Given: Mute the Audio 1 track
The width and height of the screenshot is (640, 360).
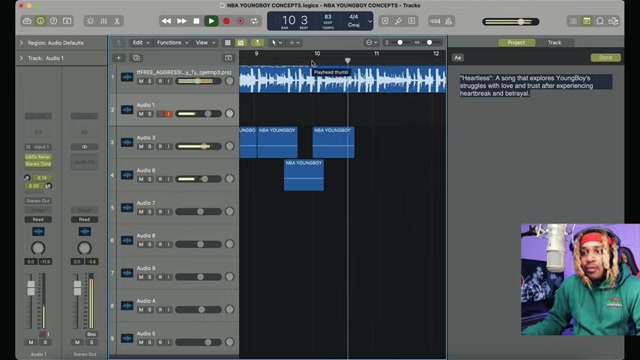Looking at the screenshot, I should click(141, 114).
